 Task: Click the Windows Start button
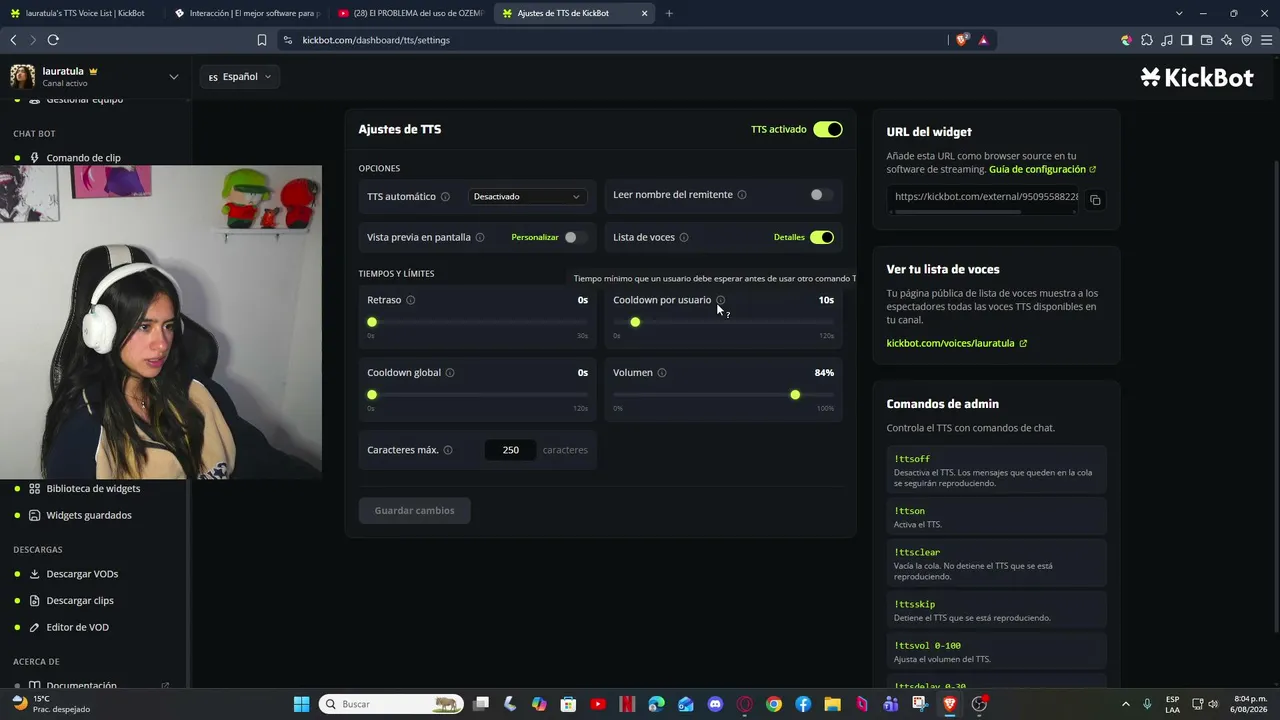click(x=301, y=704)
